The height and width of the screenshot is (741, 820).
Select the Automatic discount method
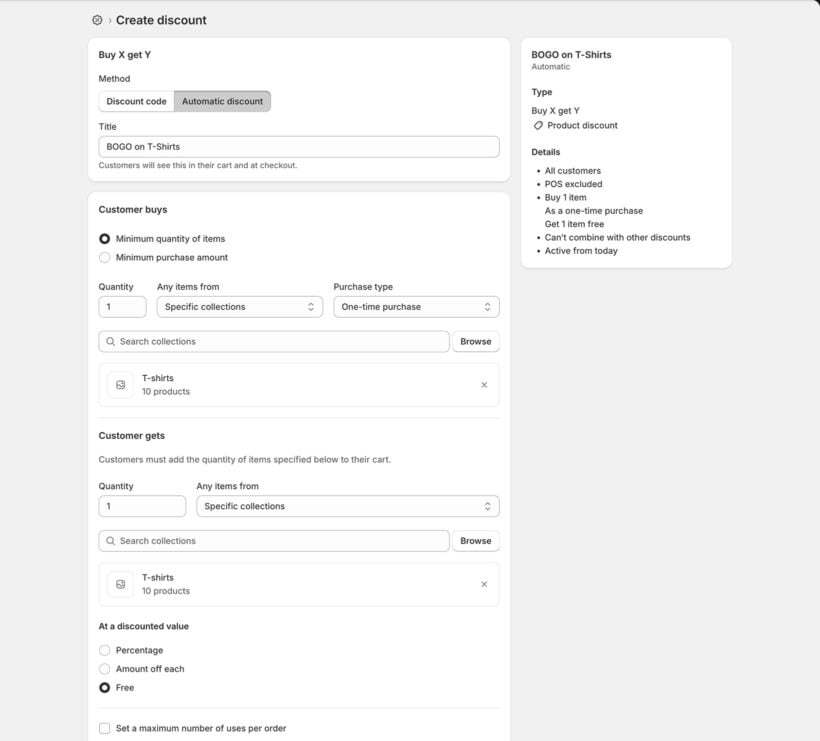click(x=222, y=101)
